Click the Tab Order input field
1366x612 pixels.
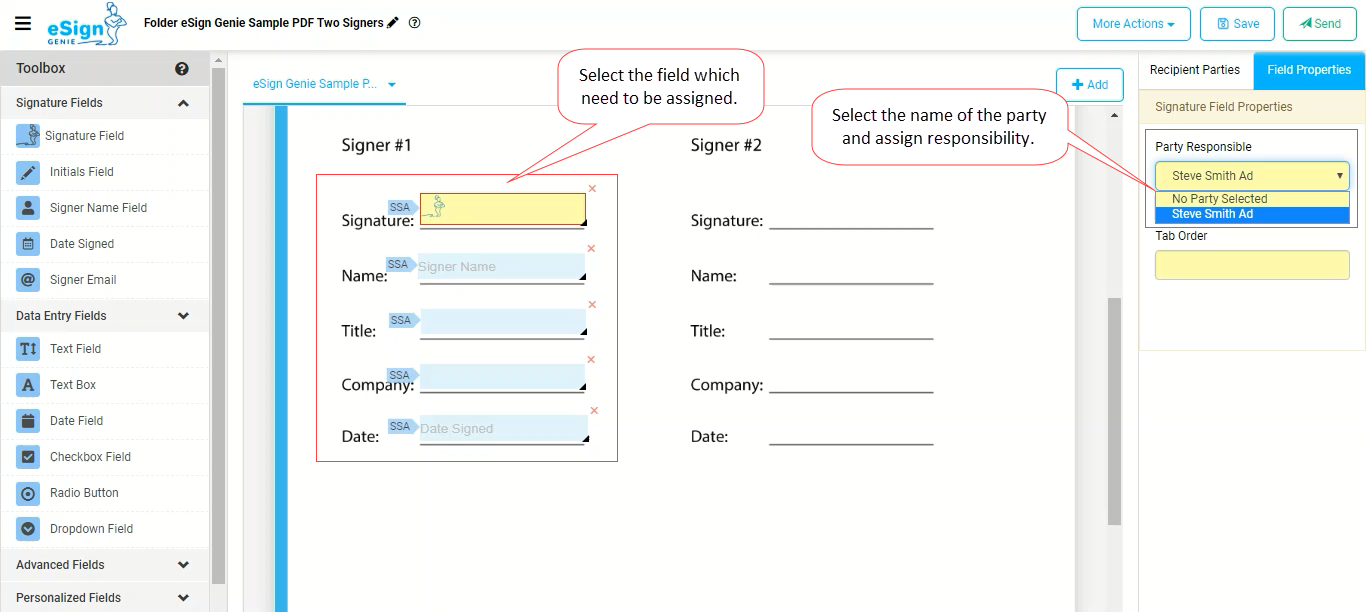pos(1252,265)
